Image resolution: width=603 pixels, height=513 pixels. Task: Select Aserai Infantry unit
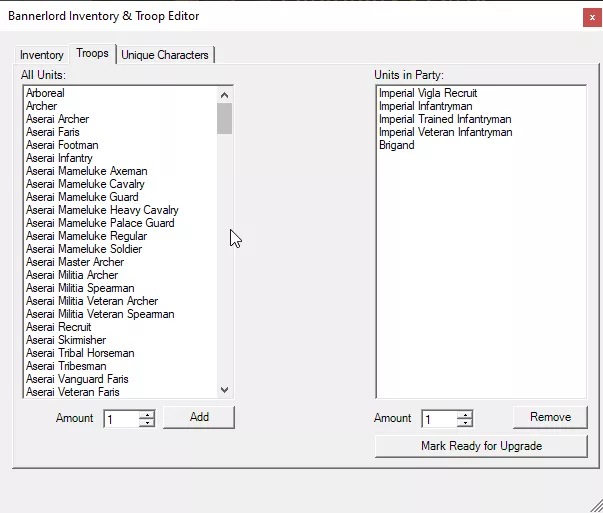click(121, 158)
